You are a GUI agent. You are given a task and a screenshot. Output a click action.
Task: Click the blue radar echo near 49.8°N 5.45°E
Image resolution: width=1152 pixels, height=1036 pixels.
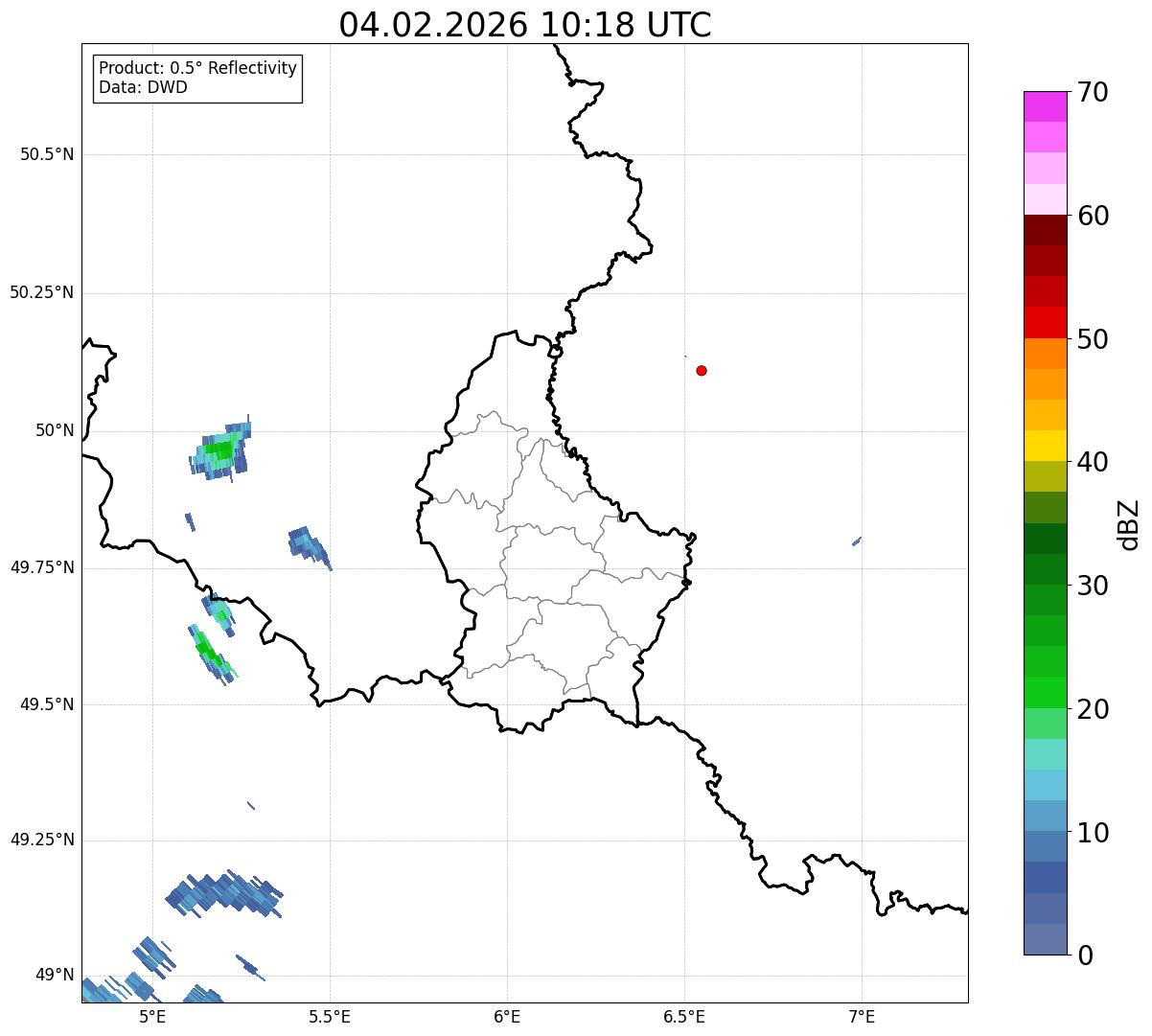click(309, 546)
